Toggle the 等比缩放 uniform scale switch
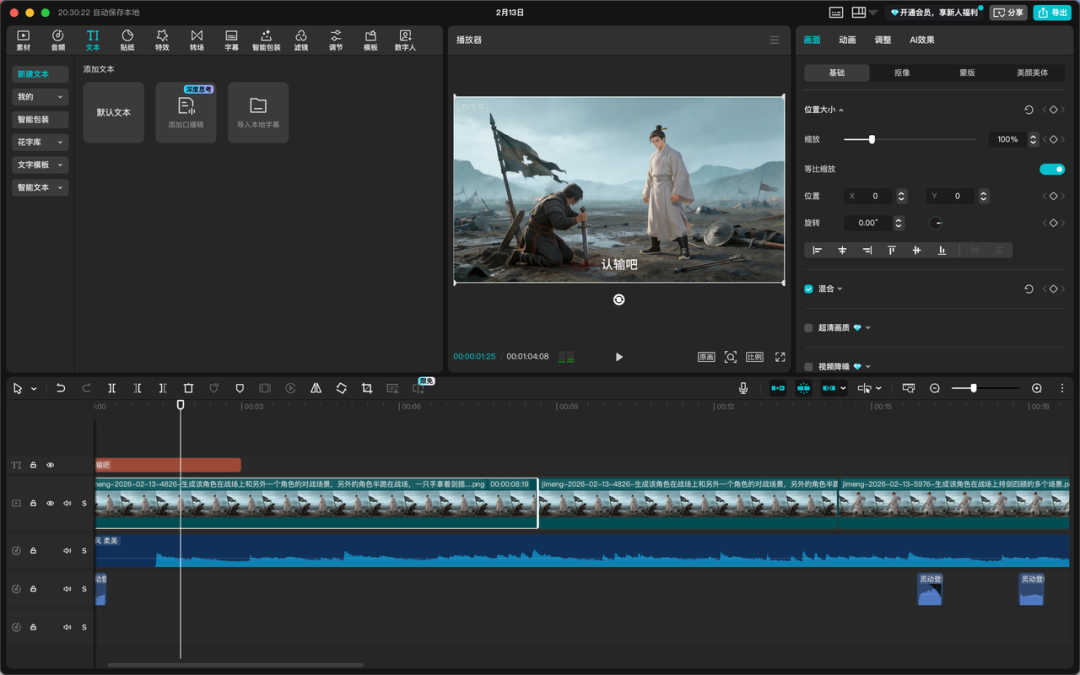 tap(1052, 169)
